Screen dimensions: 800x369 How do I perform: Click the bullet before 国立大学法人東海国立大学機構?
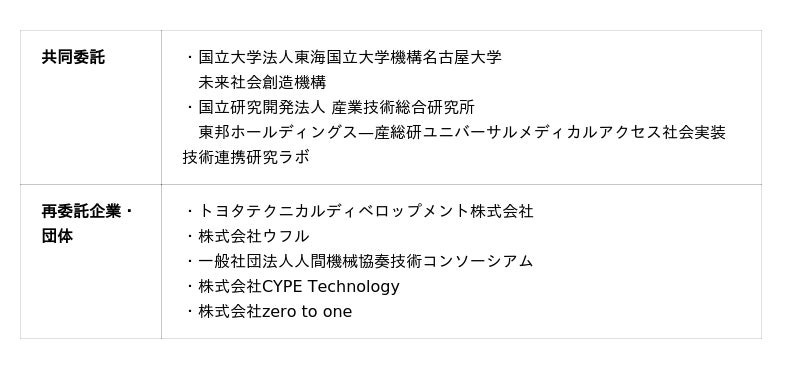[190, 57]
